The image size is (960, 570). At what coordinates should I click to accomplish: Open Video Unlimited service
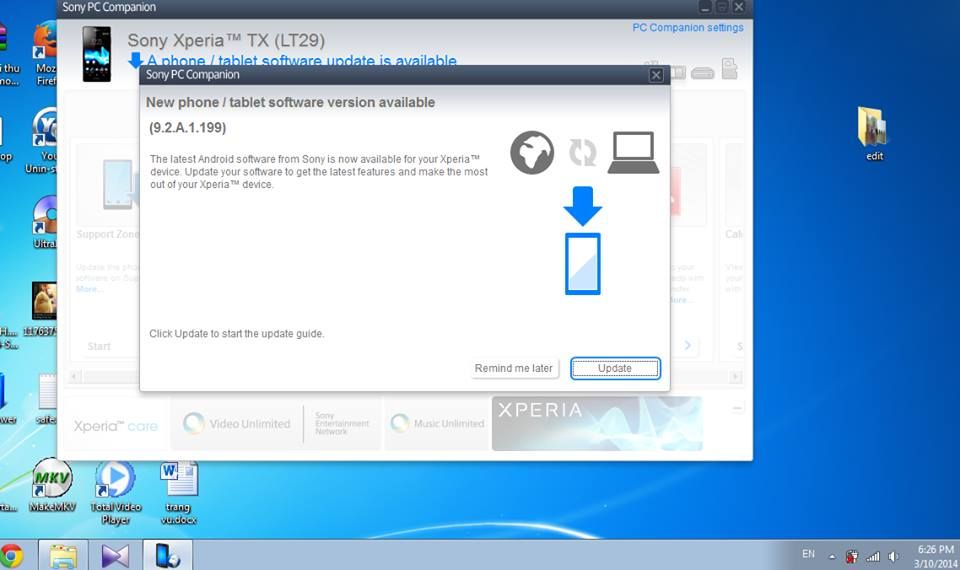pos(236,424)
